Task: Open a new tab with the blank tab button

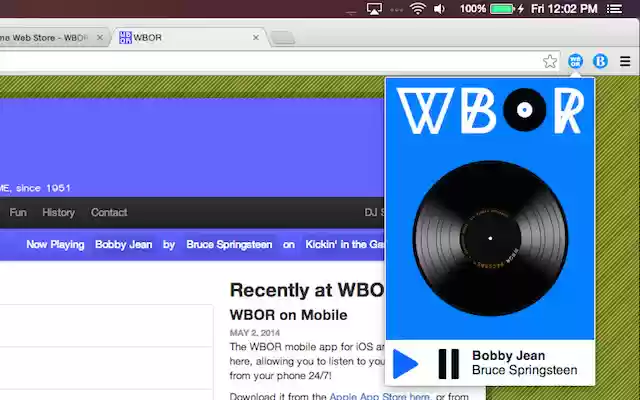Action: [282, 38]
